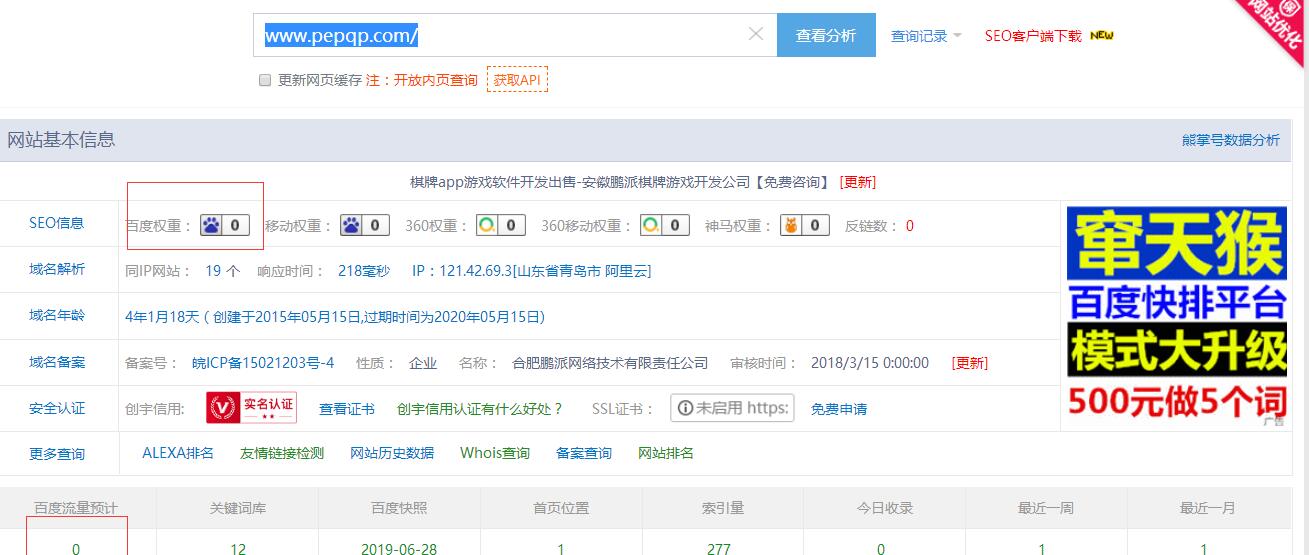Click 更新 link beside 审核时间
The width and height of the screenshot is (1309, 555).
[x=969, y=363]
